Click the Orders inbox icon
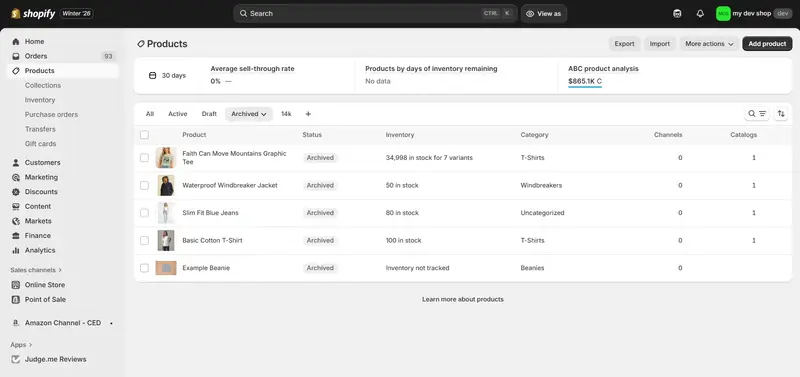 pyautogui.click(x=16, y=56)
